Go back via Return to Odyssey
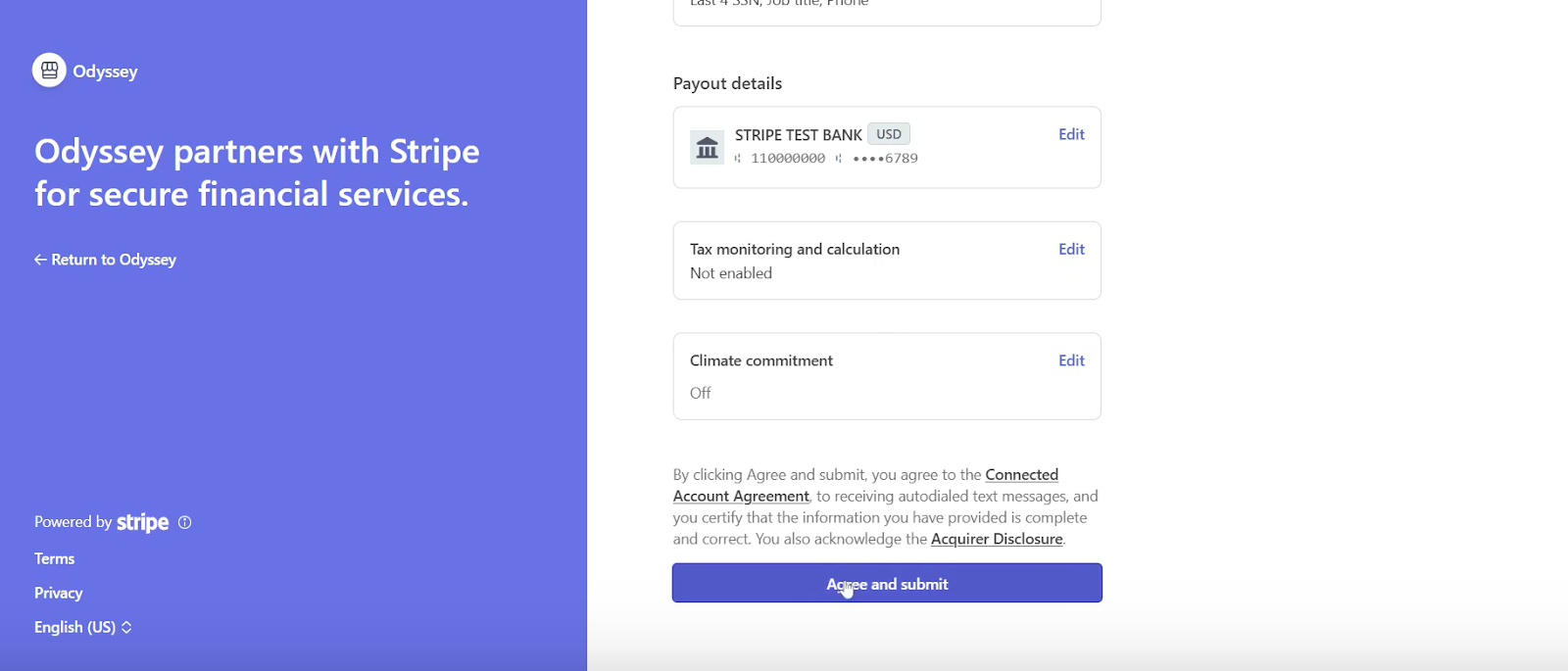The image size is (1568, 671). click(x=105, y=260)
